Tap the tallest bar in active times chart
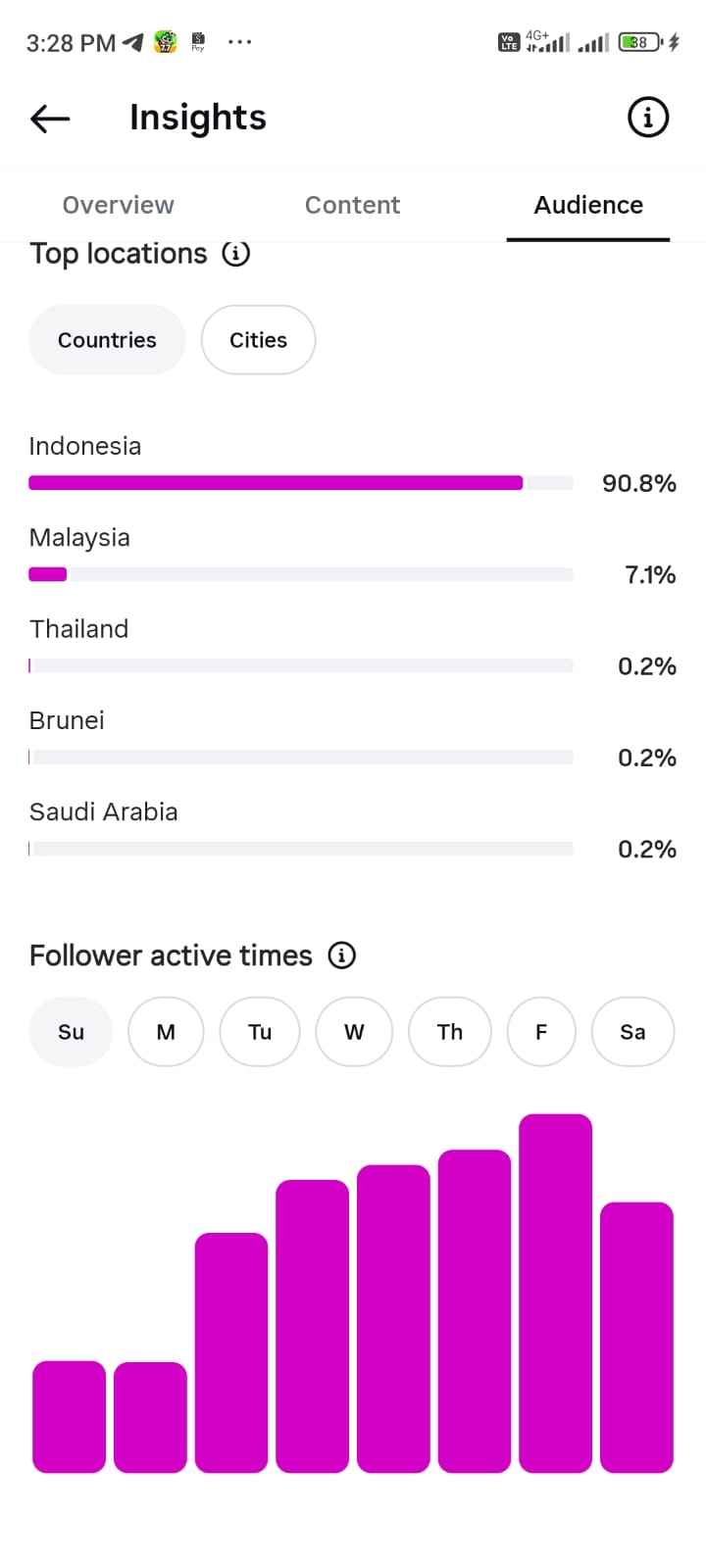Image resolution: width=706 pixels, height=1568 pixels. pyautogui.click(x=555, y=1294)
